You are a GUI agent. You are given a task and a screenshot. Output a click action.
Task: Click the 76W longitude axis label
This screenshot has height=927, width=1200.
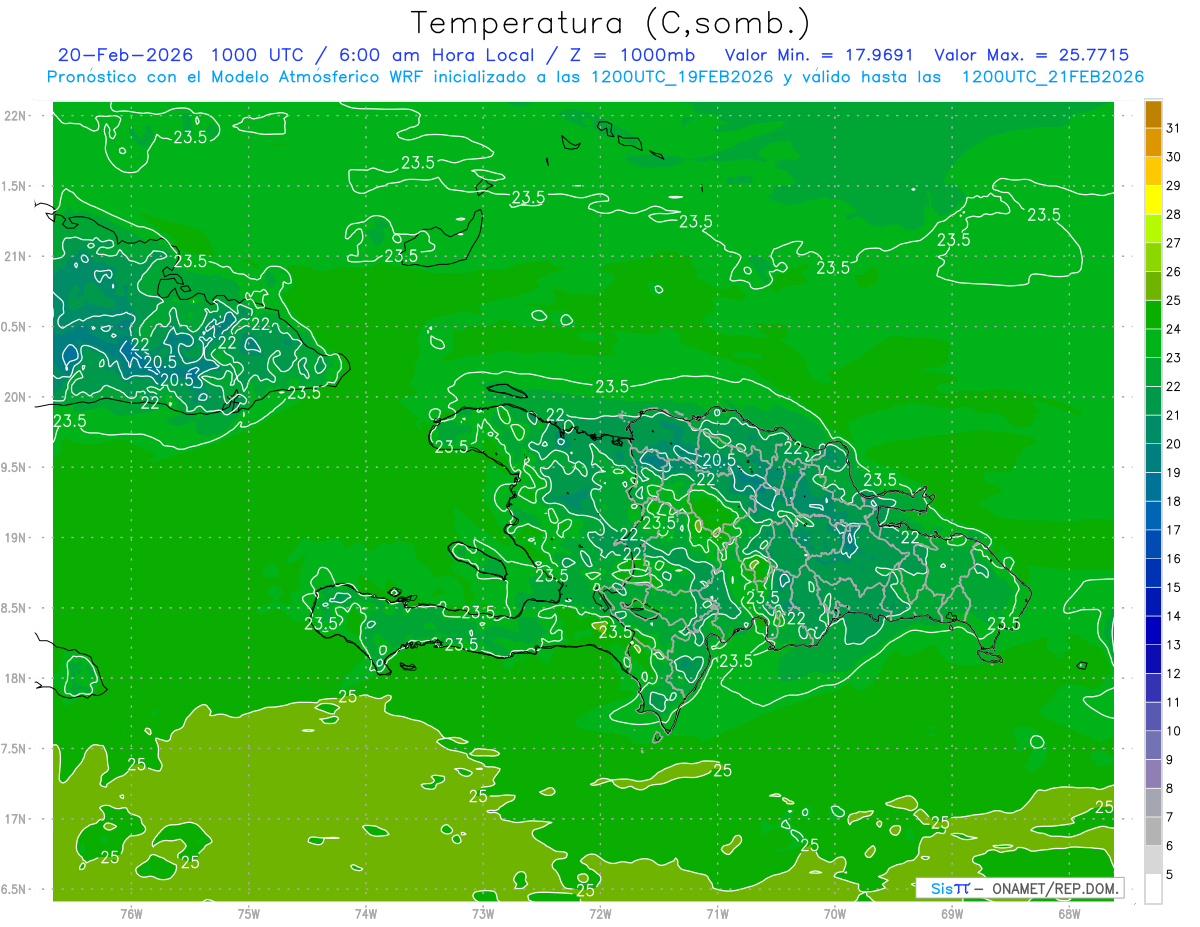pyautogui.click(x=131, y=913)
